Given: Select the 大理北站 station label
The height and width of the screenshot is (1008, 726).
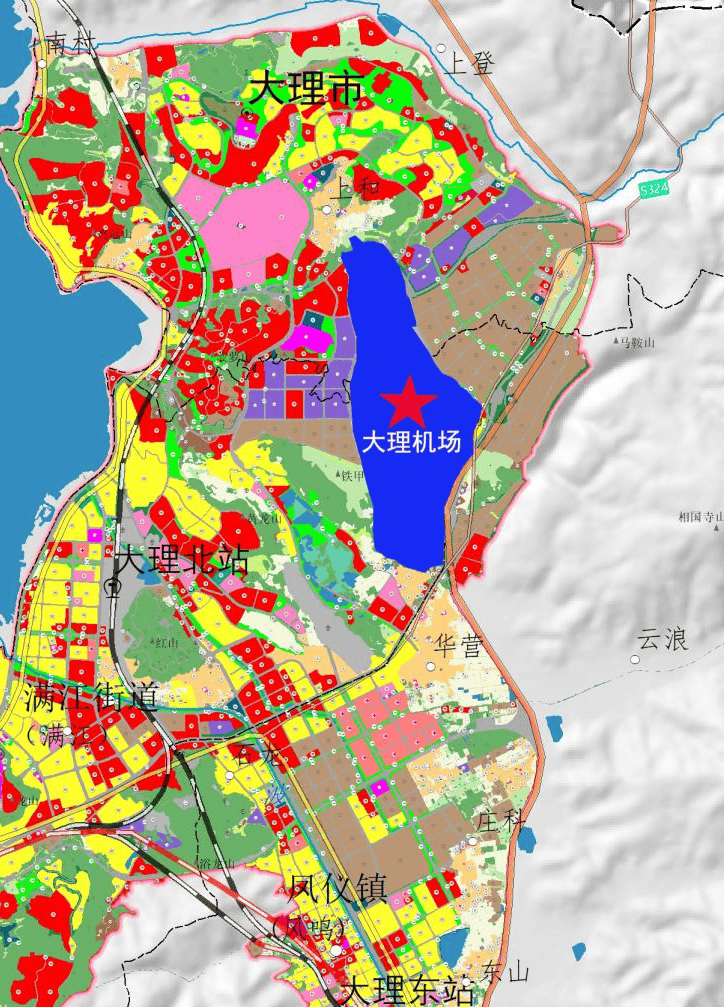Looking at the screenshot, I should (183, 559).
